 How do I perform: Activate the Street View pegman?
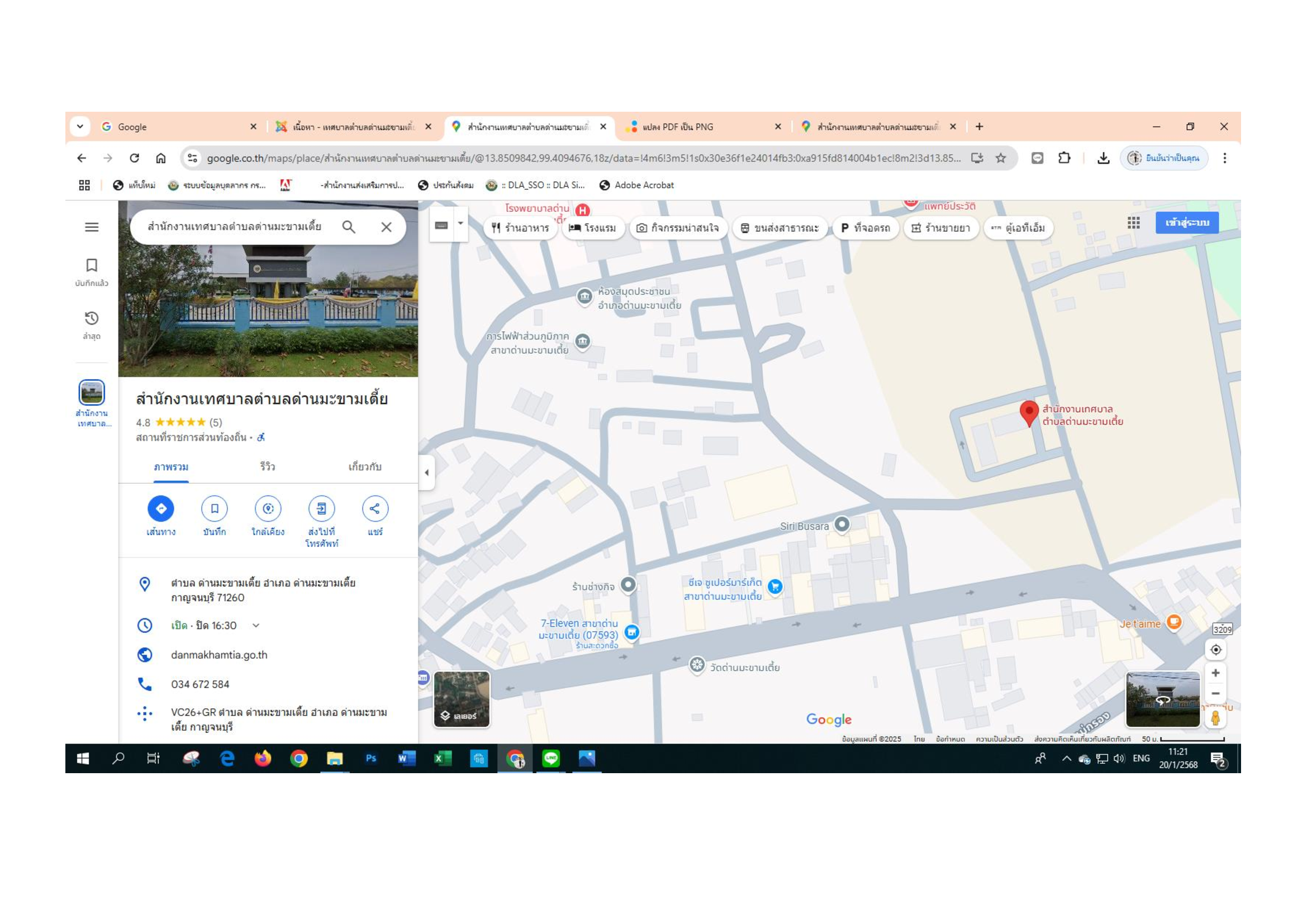pos(1215,718)
